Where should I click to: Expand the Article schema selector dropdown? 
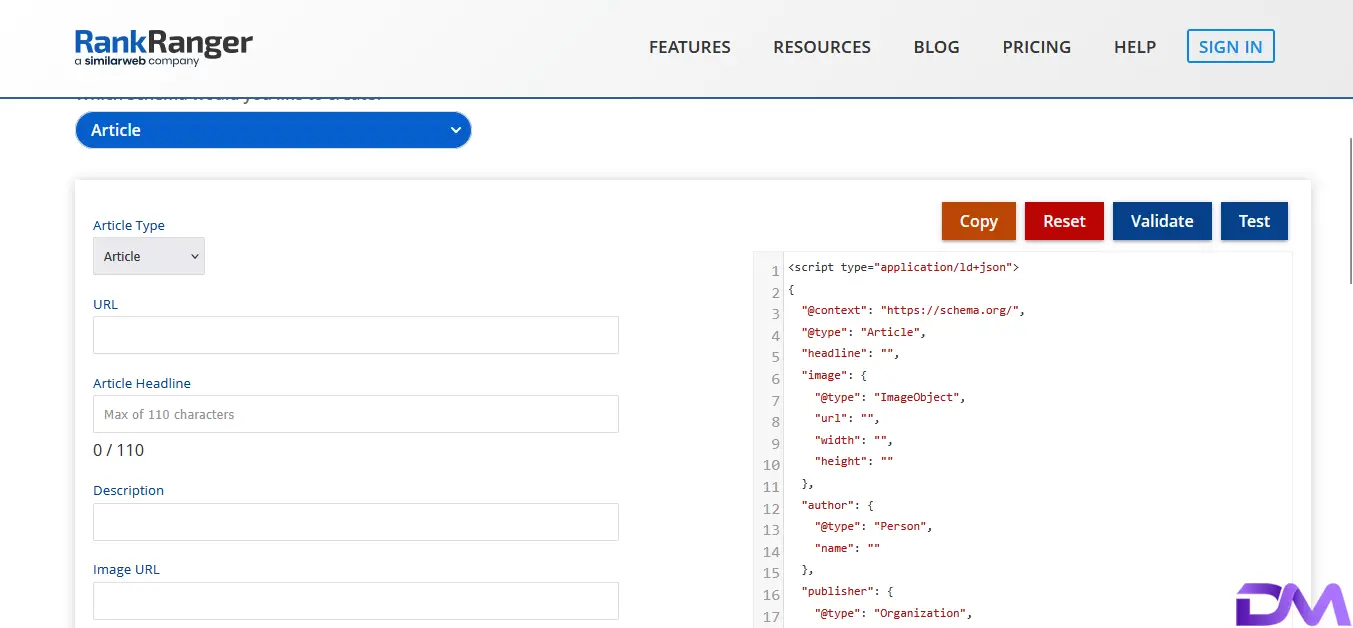273,130
